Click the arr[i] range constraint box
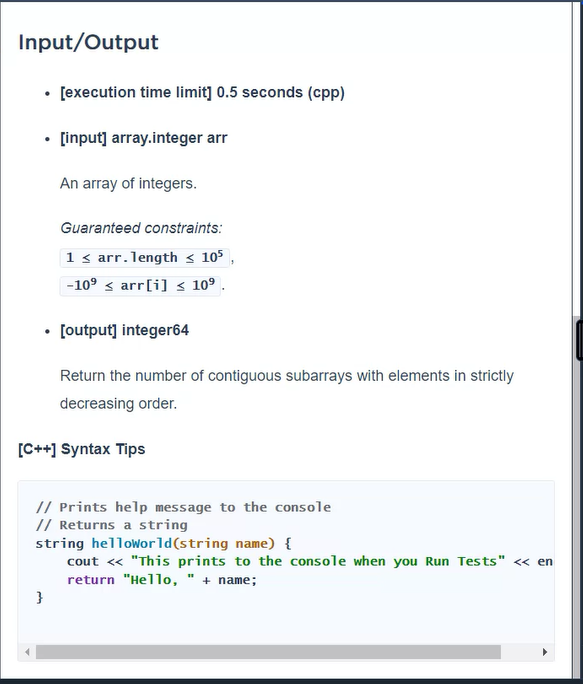 [x=140, y=286]
